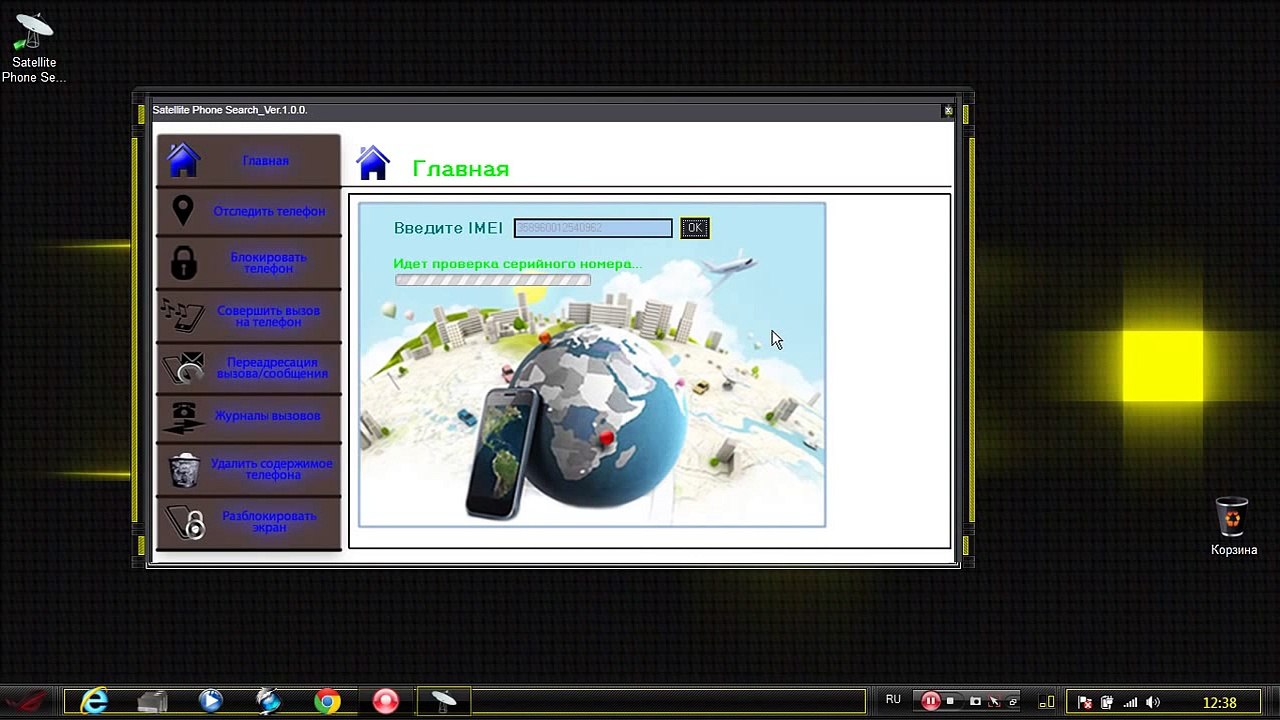Screen dimensions: 1280x720
Task: Open the red record app on taskbar
Action: (x=385, y=701)
